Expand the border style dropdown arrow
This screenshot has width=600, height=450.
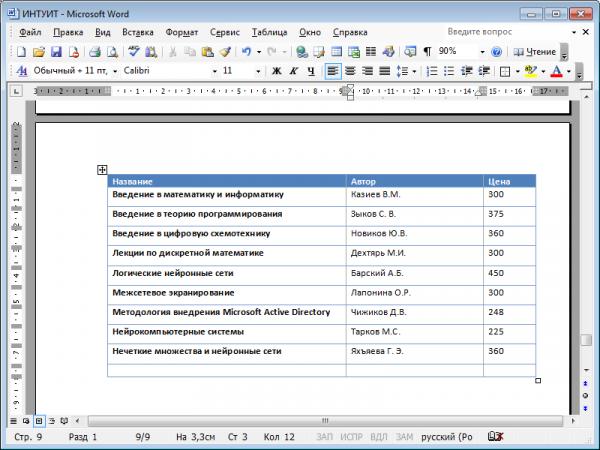pyautogui.click(x=517, y=72)
